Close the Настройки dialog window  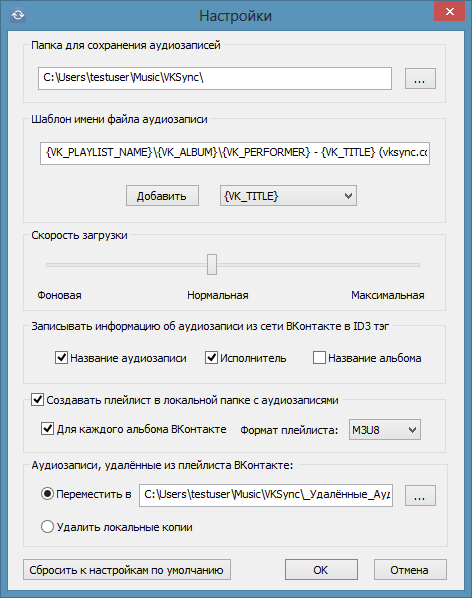pyautogui.click(x=450, y=11)
